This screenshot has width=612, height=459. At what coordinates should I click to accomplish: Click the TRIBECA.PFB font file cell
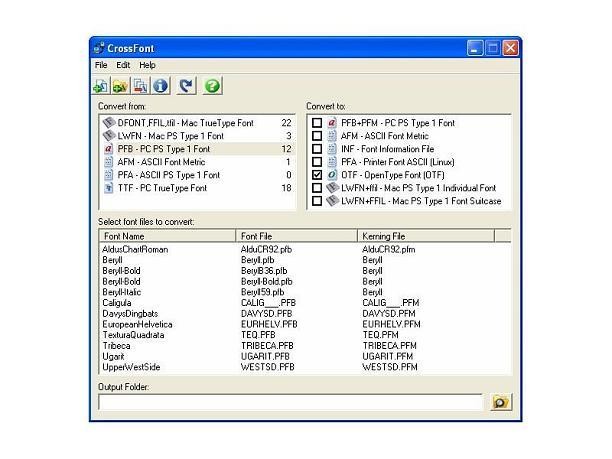coord(267,346)
